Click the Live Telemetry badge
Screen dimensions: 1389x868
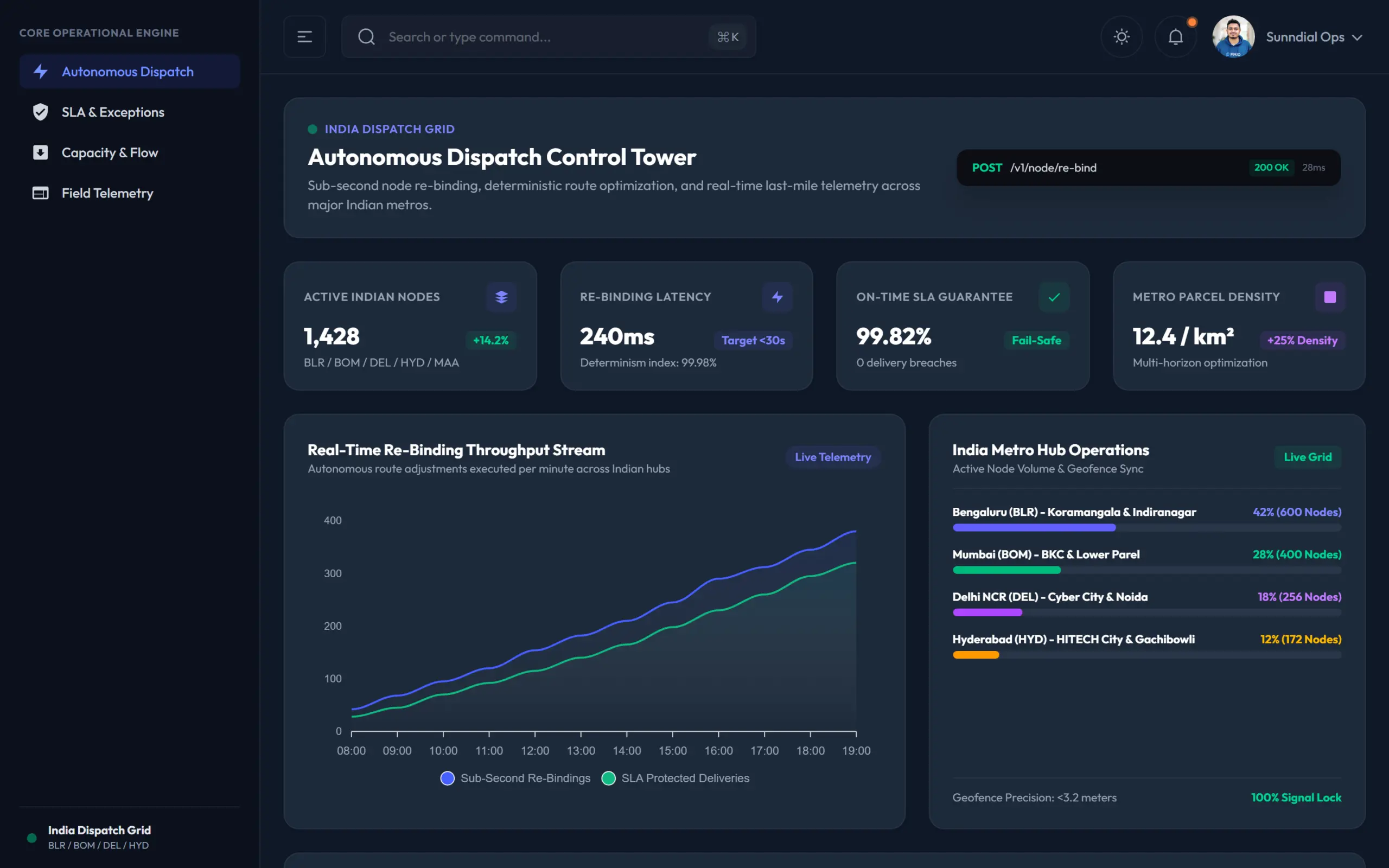tap(833, 457)
